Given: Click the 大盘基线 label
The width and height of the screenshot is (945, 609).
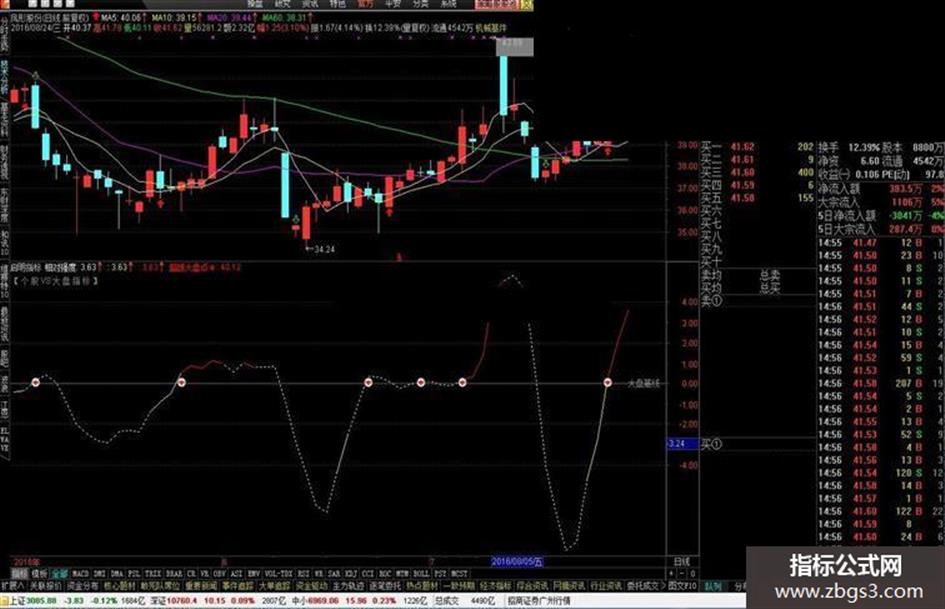Looking at the screenshot, I should pos(643,383).
